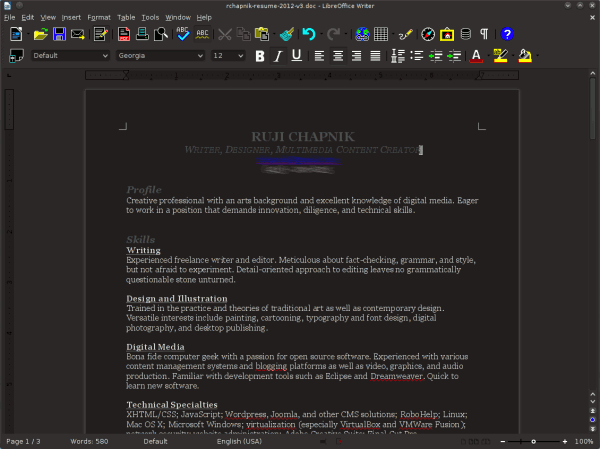Open the View menu
The width and height of the screenshot is (600, 449).
48,18
